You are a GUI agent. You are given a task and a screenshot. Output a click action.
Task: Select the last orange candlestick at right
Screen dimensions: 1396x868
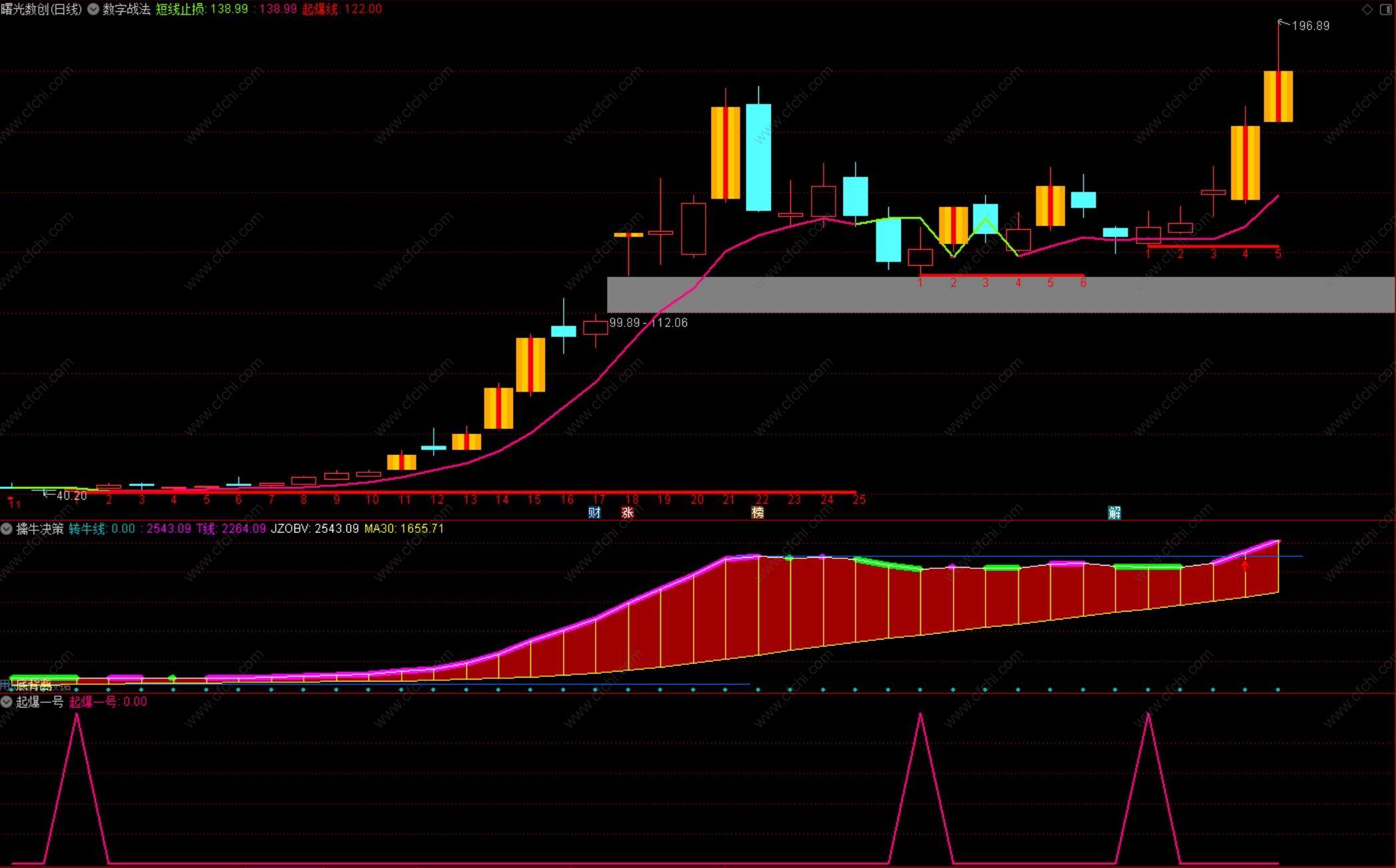click(x=1278, y=97)
